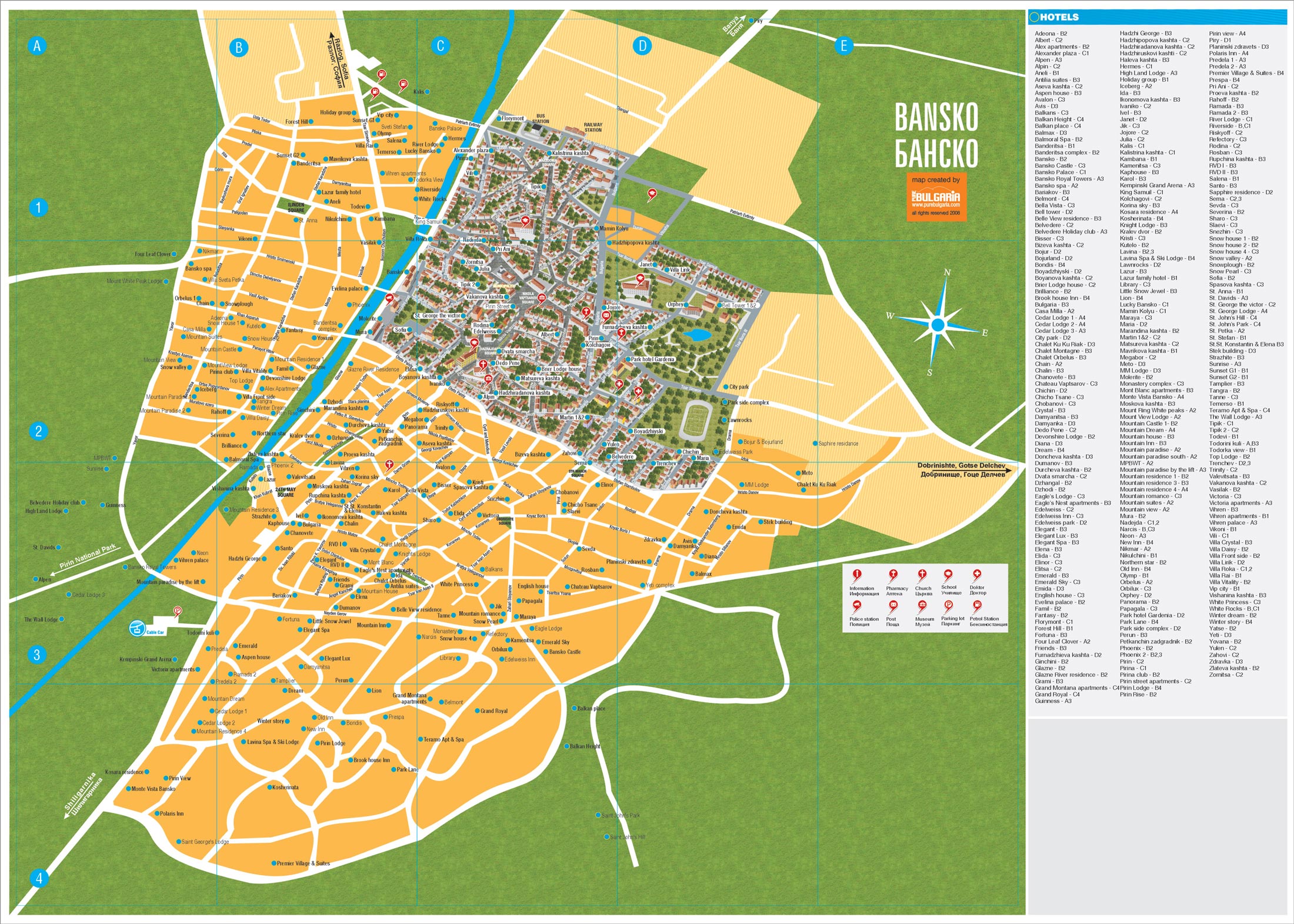Click the BUS STATION label
The height and width of the screenshot is (924, 1294).
pos(541,119)
